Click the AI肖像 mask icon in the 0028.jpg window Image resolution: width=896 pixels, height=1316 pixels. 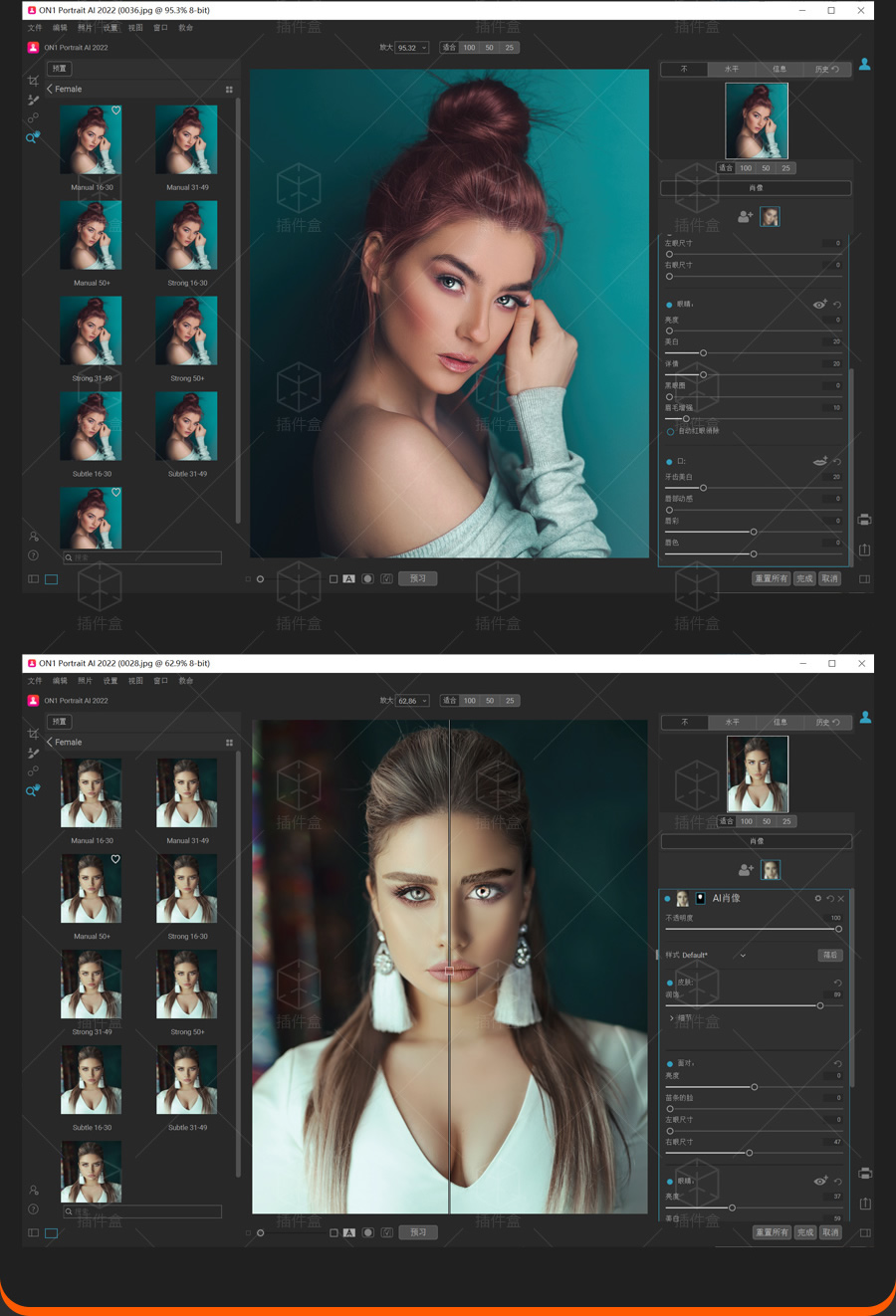click(701, 898)
